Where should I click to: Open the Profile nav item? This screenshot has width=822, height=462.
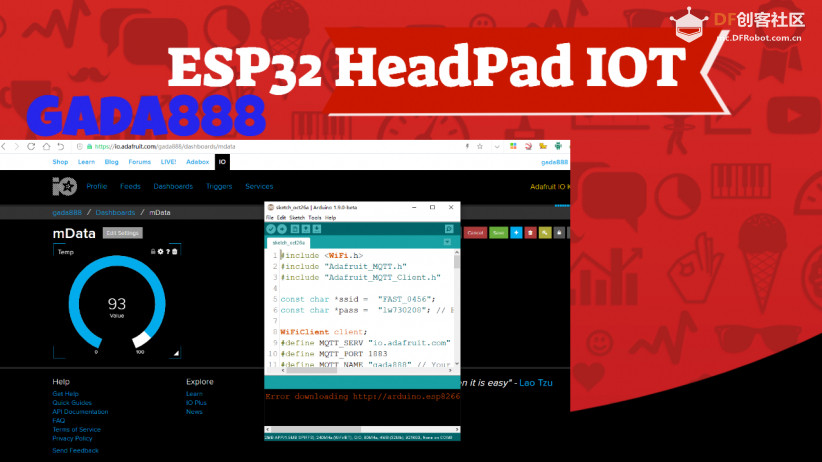coord(96,186)
